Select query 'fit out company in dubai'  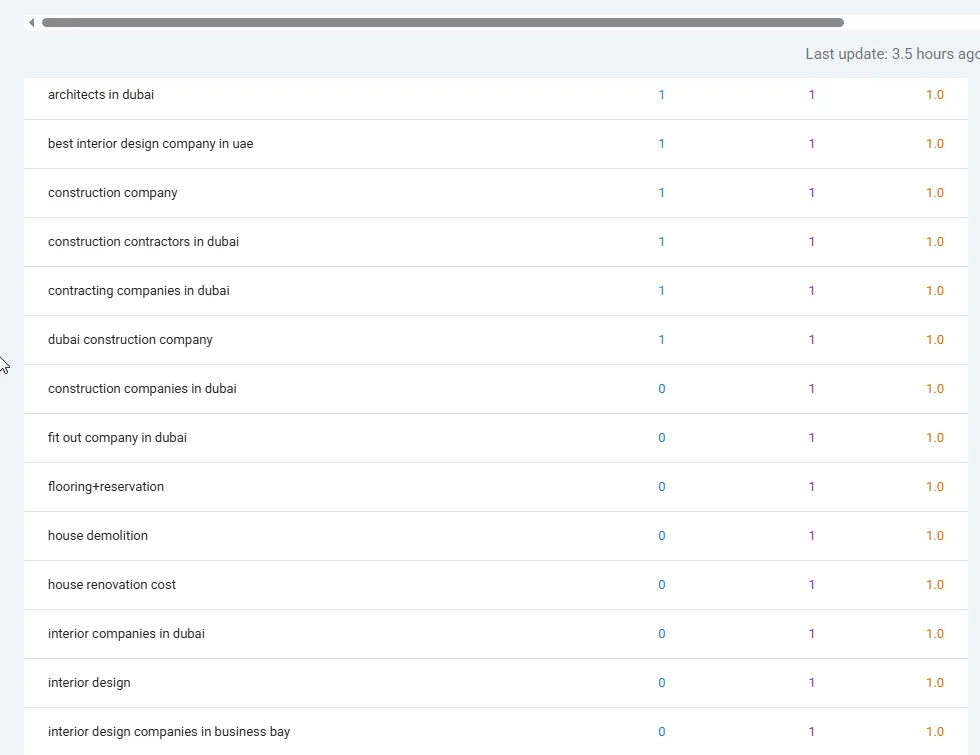pyautogui.click(x=118, y=438)
